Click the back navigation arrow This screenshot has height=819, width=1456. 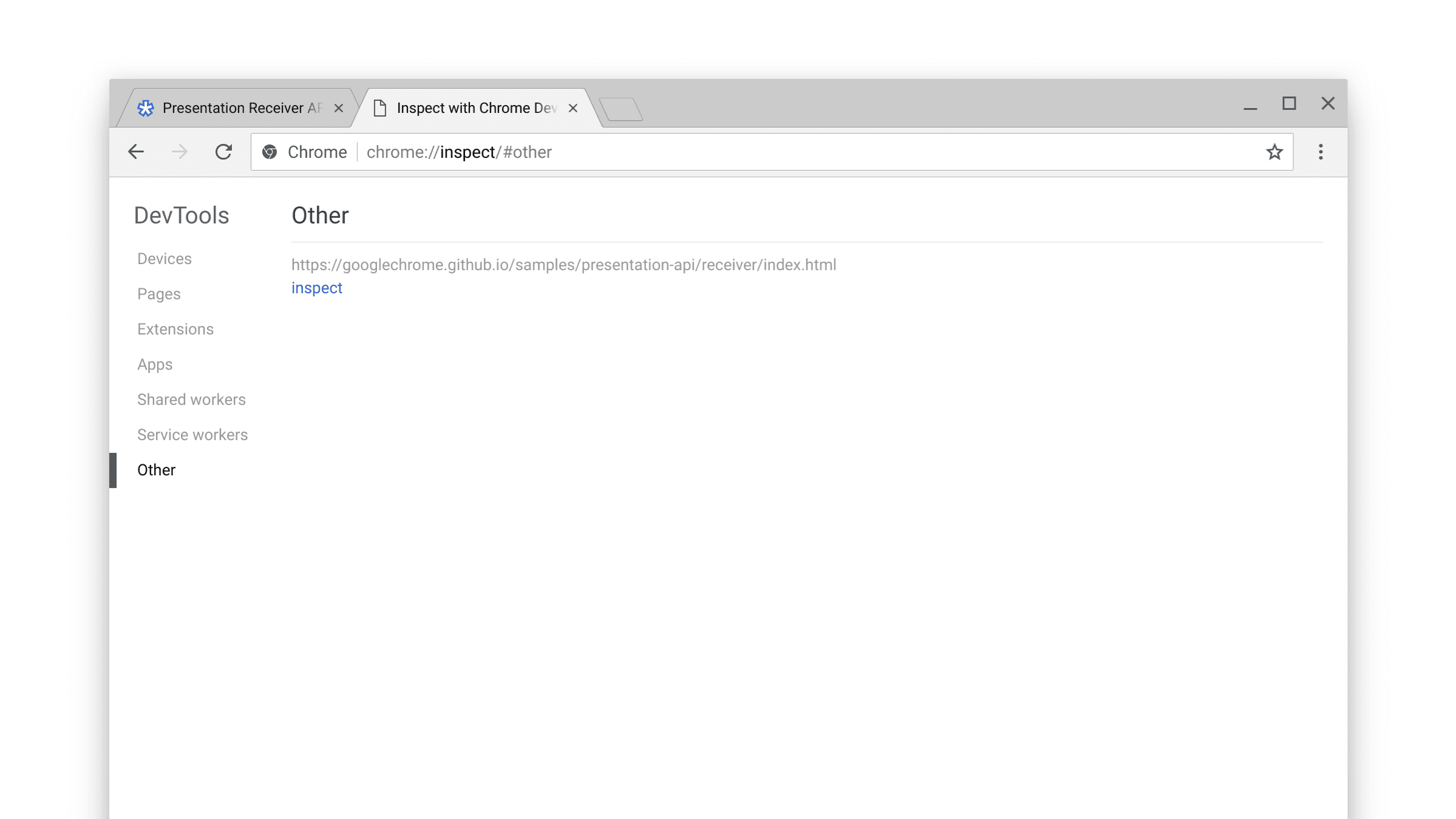135,152
